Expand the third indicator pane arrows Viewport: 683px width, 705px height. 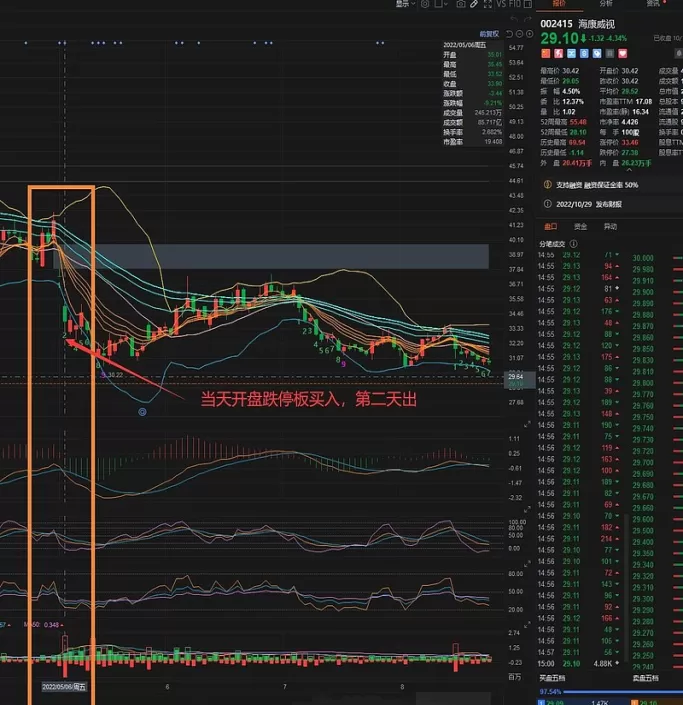(527, 563)
